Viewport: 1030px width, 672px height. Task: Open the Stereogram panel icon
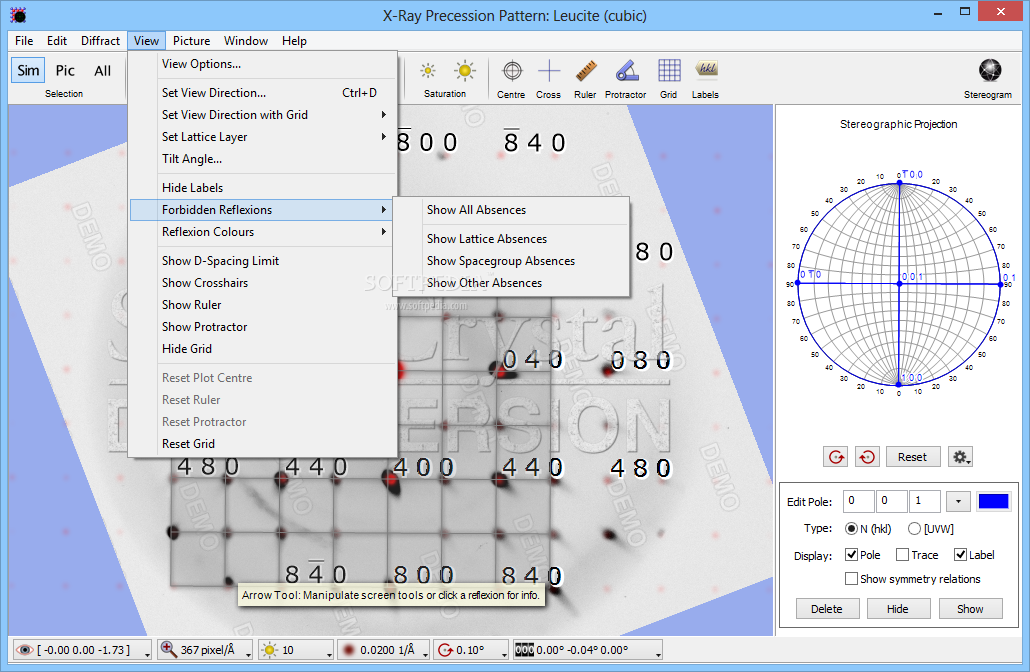pos(989,70)
